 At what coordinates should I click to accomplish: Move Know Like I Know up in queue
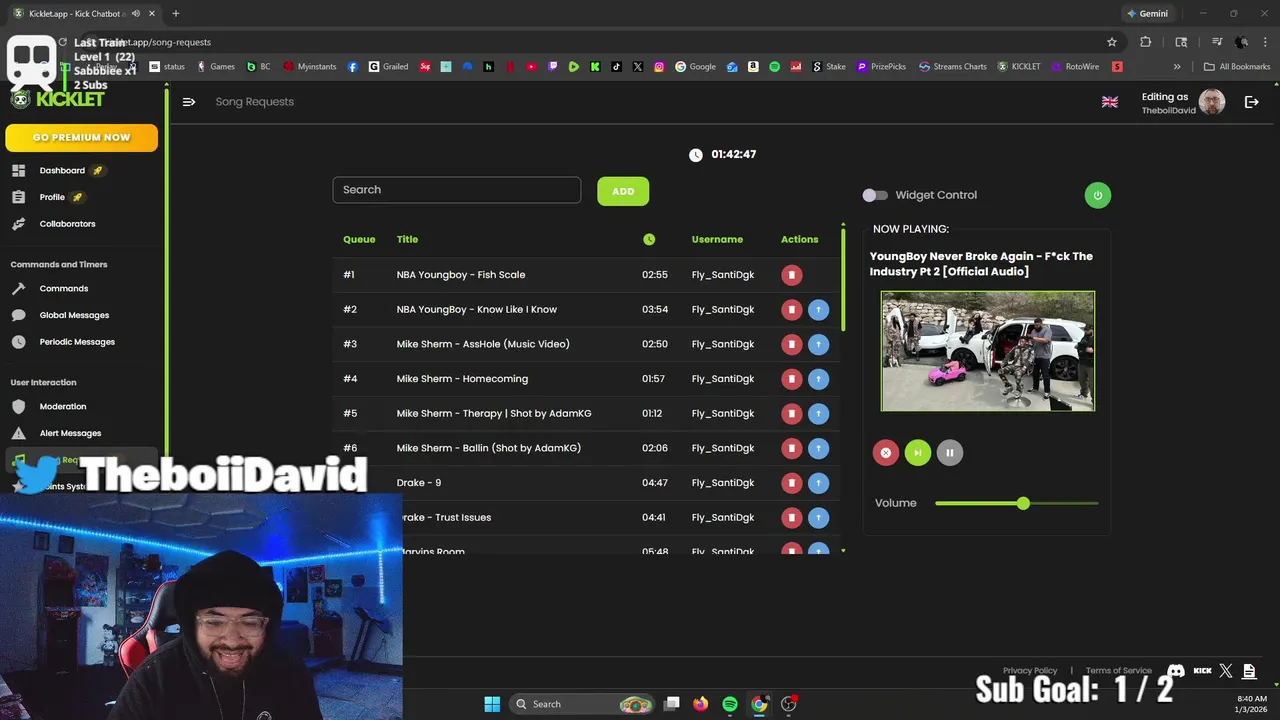[x=818, y=310]
